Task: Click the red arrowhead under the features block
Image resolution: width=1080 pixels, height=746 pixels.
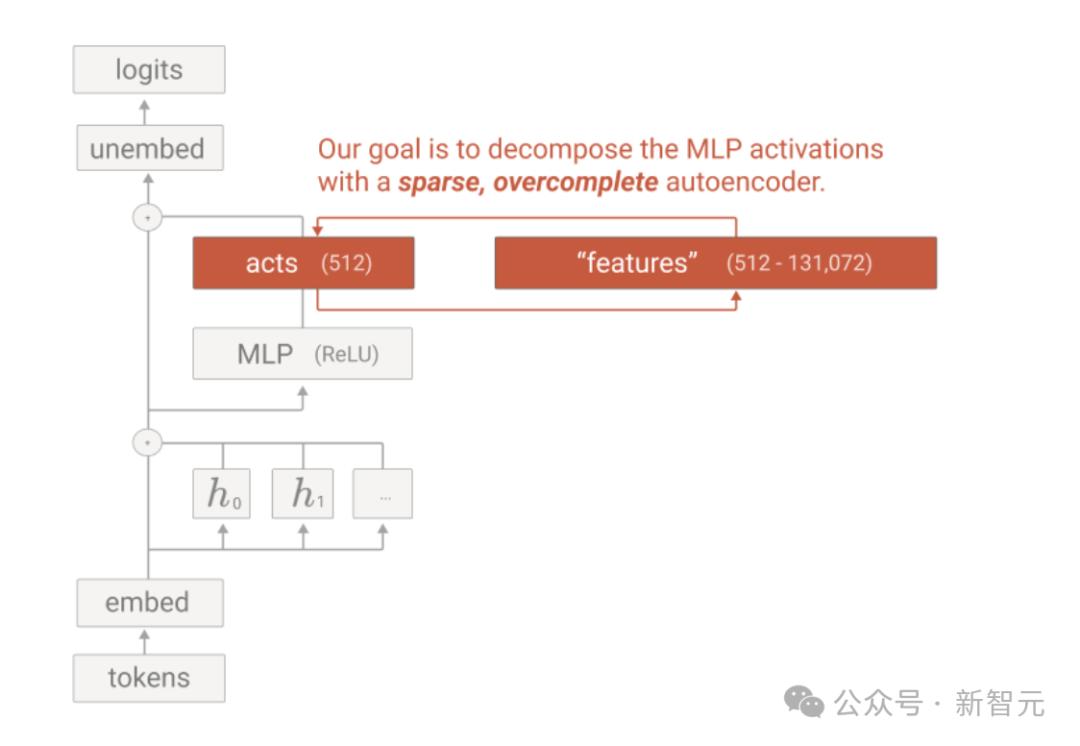Action: tap(737, 297)
